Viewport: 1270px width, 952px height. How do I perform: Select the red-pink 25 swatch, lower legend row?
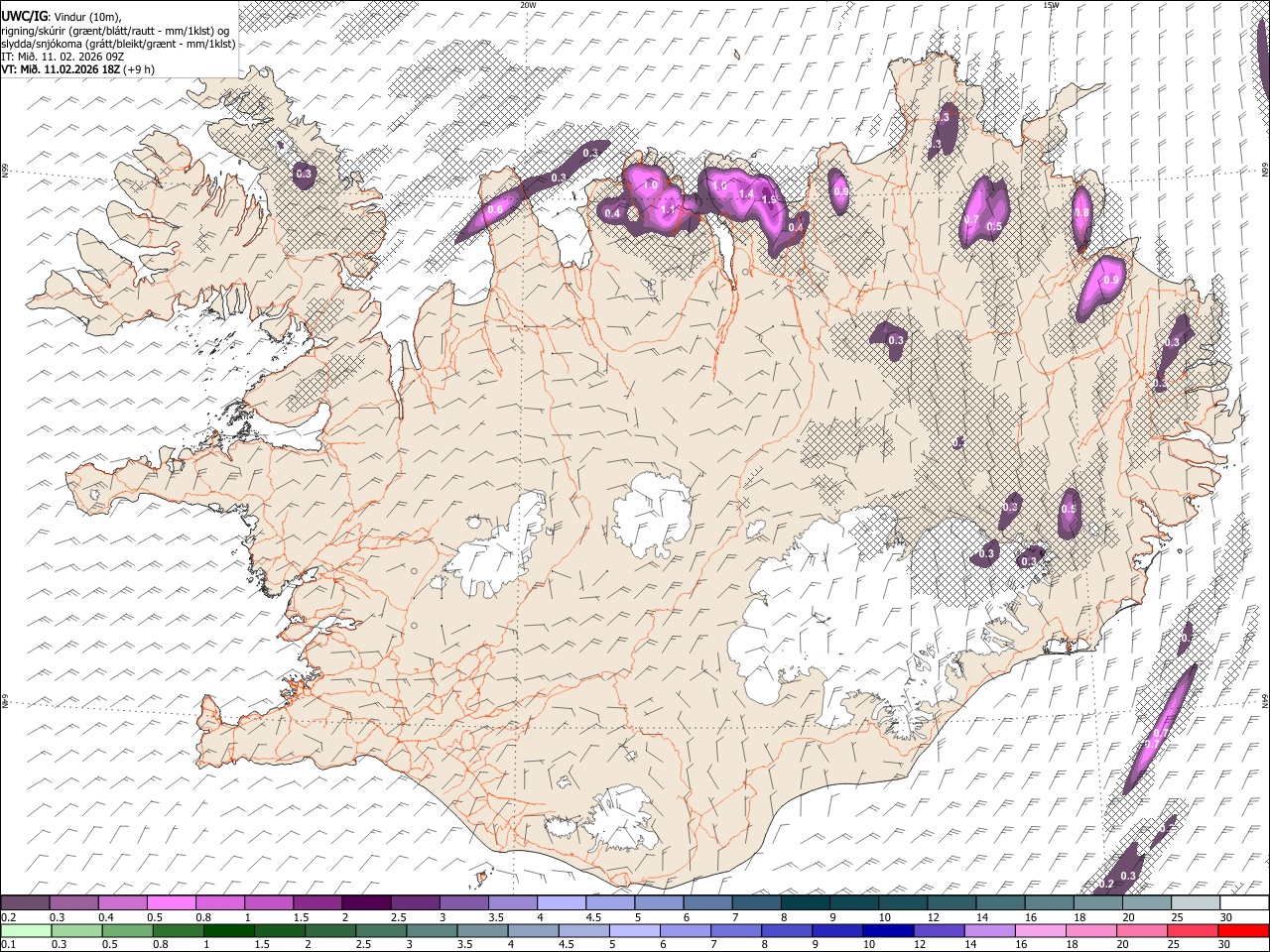(x=1192, y=930)
